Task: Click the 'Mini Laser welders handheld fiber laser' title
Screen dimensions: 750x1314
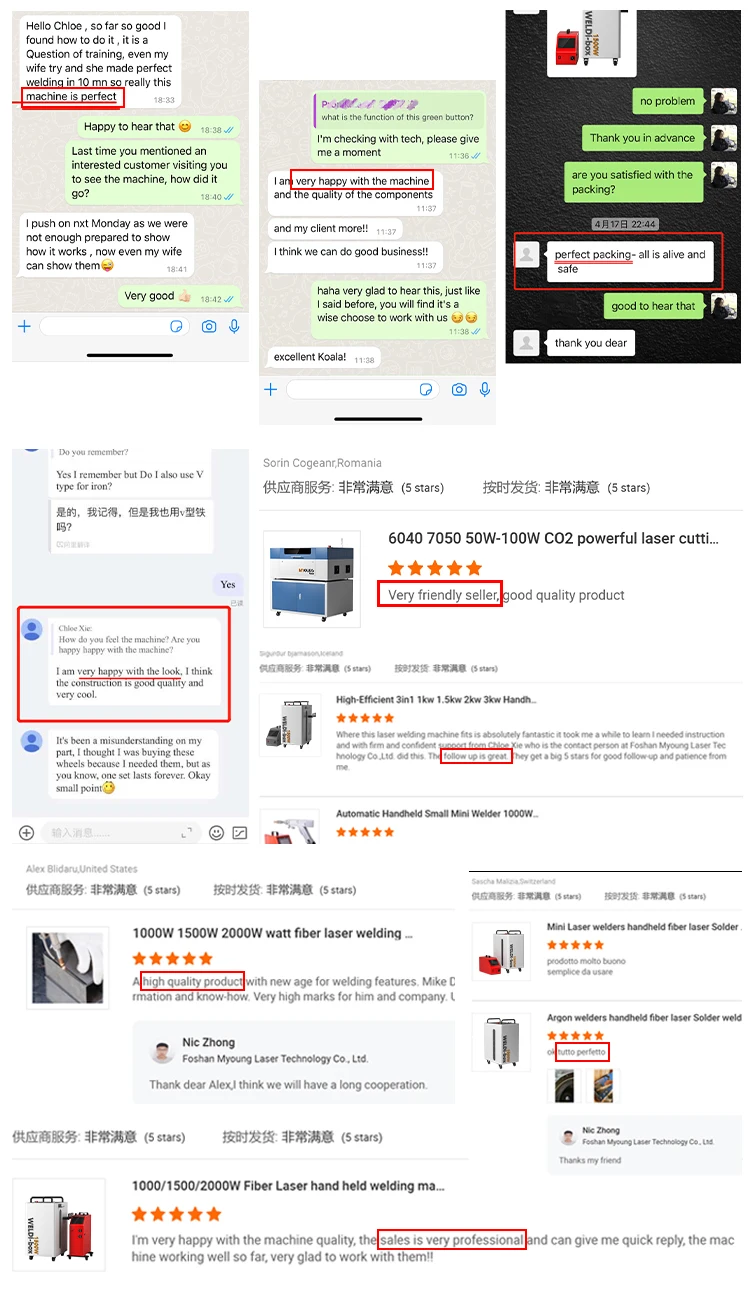Action: 643,927
